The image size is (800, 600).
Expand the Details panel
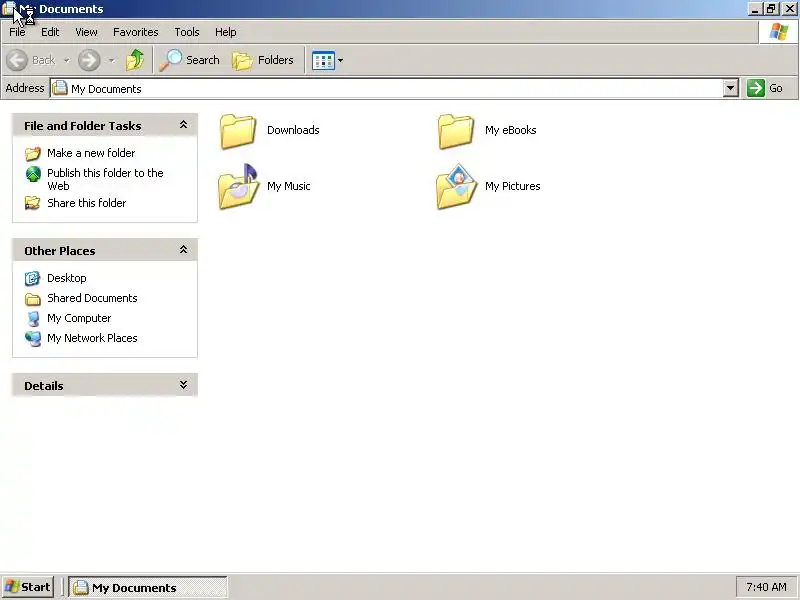click(x=183, y=385)
